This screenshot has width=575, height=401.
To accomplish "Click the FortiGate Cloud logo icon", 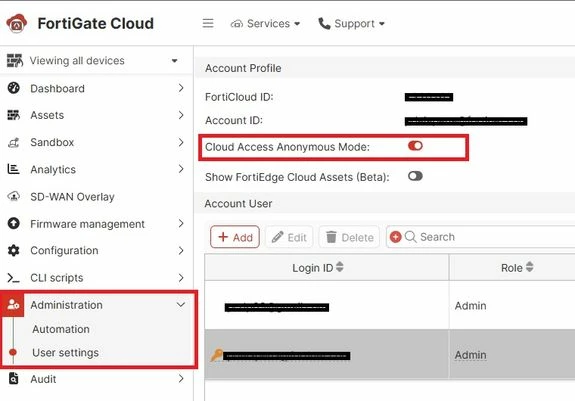I will 17,23.
